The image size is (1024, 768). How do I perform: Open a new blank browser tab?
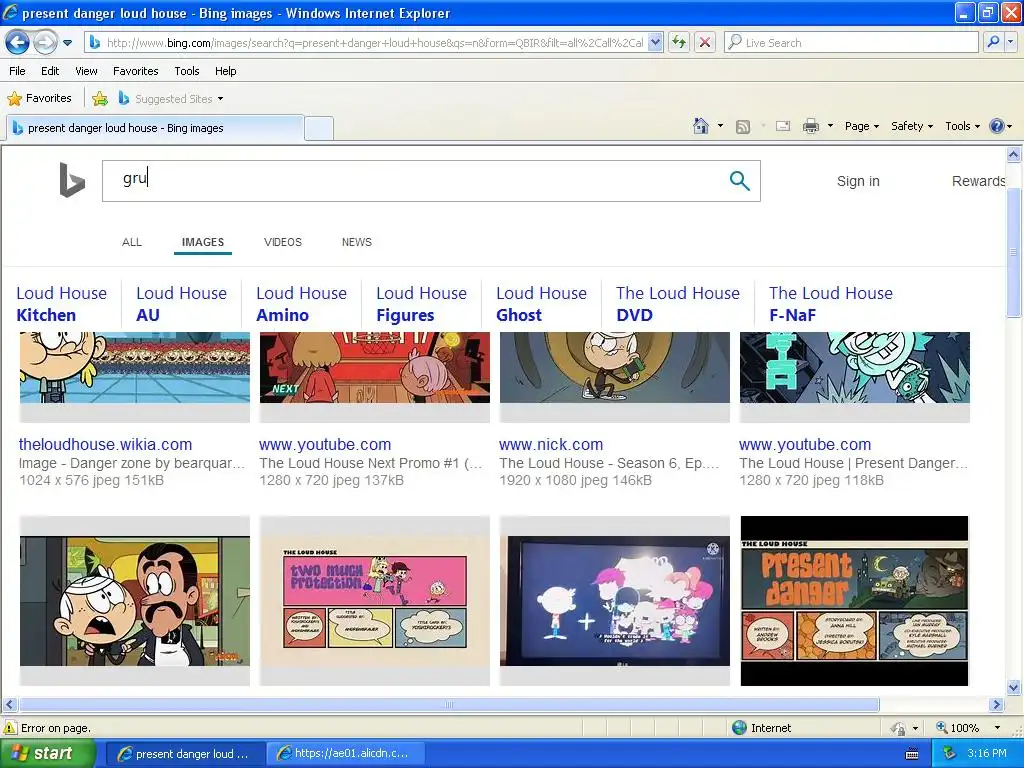click(319, 128)
